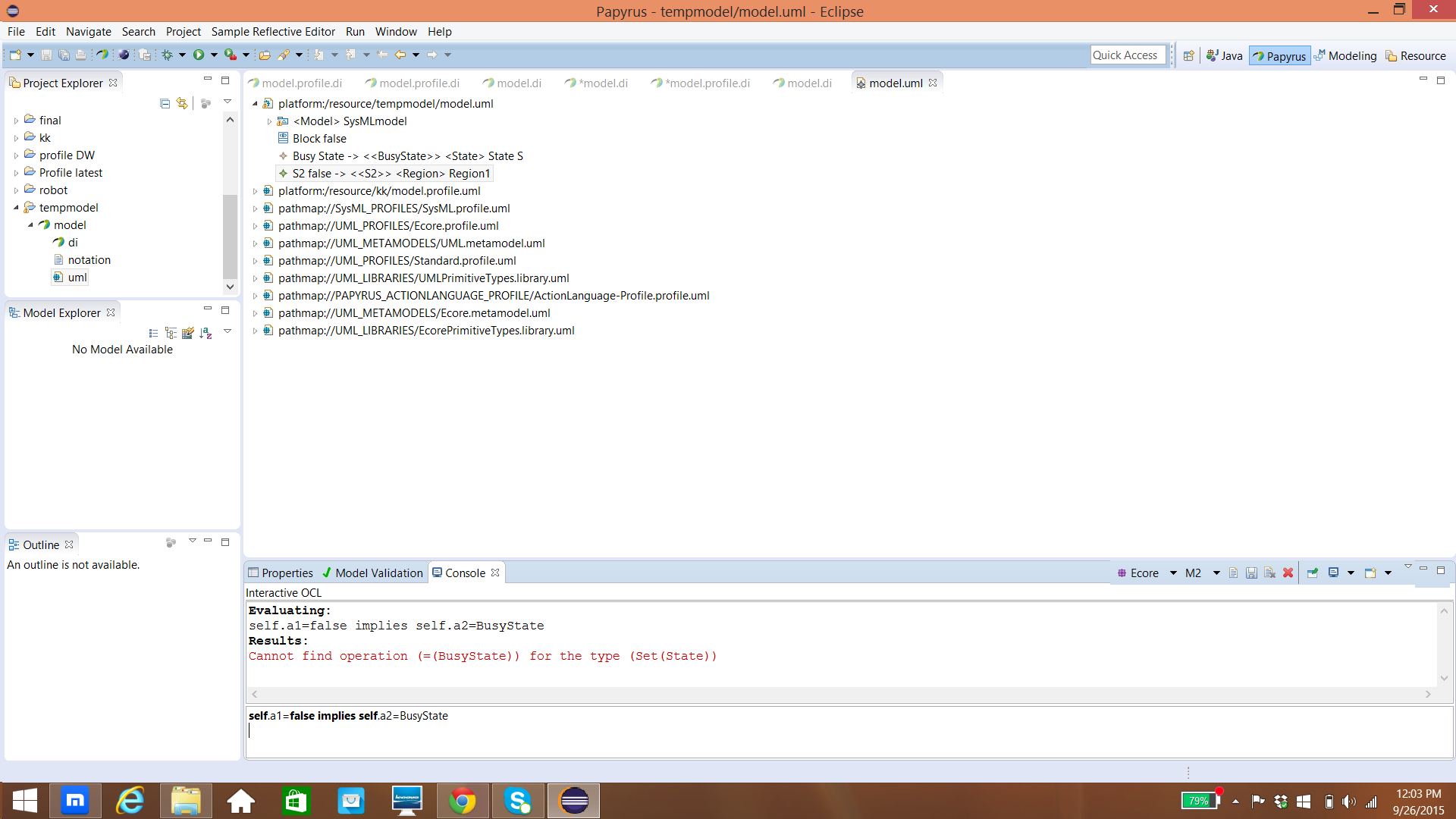Expand the robot project folder
This screenshot has height=819, width=1456.
(x=16, y=190)
